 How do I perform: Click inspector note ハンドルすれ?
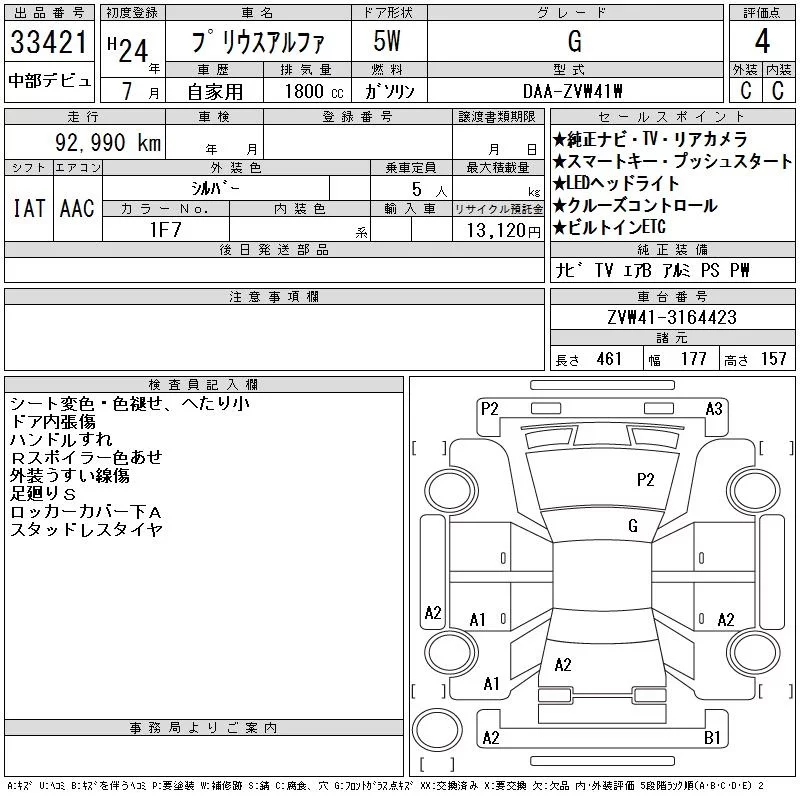tap(61, 439)
